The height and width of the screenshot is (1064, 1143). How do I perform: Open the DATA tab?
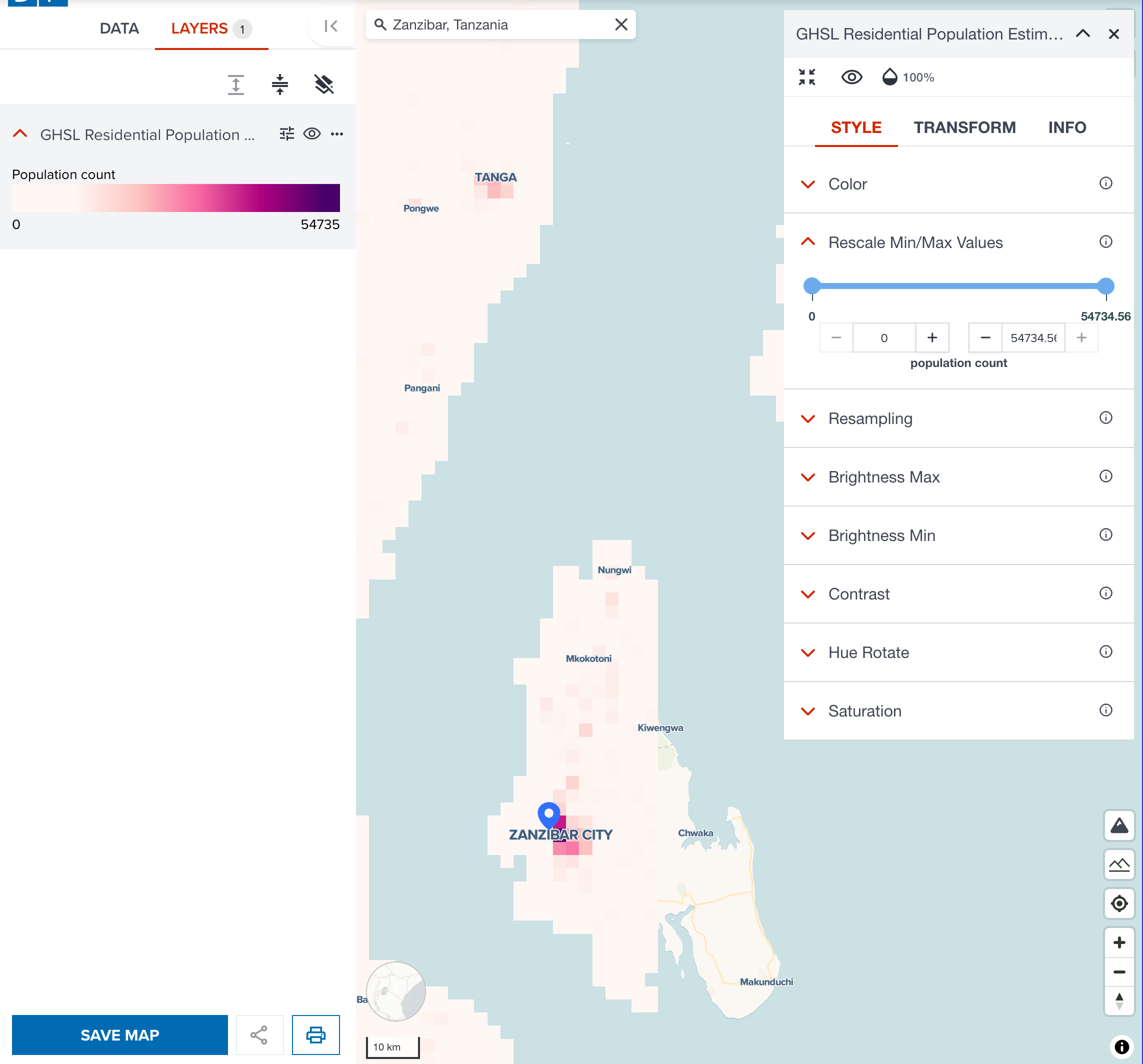[x=119, y=28]
